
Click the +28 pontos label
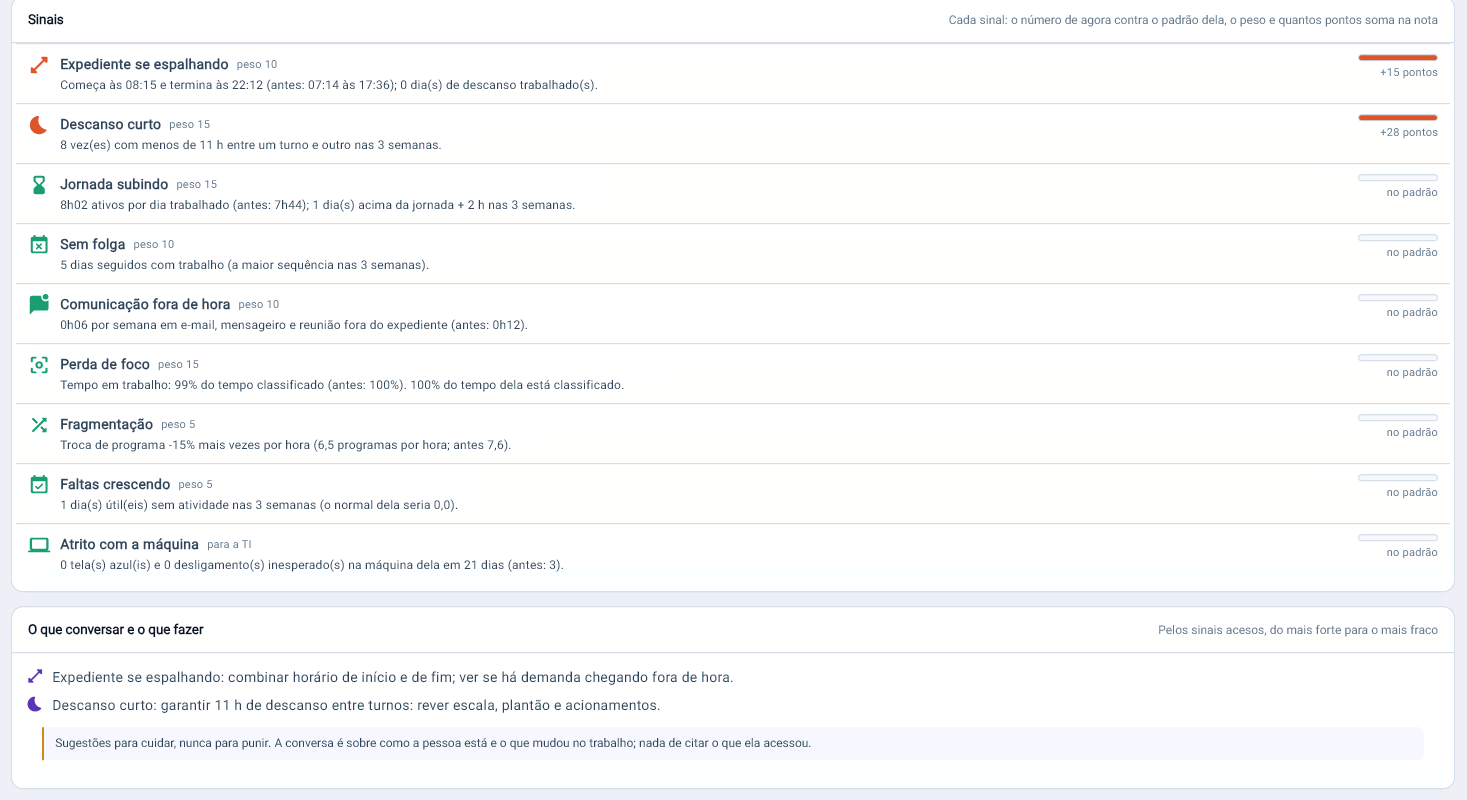click(x=1408, y=132)
